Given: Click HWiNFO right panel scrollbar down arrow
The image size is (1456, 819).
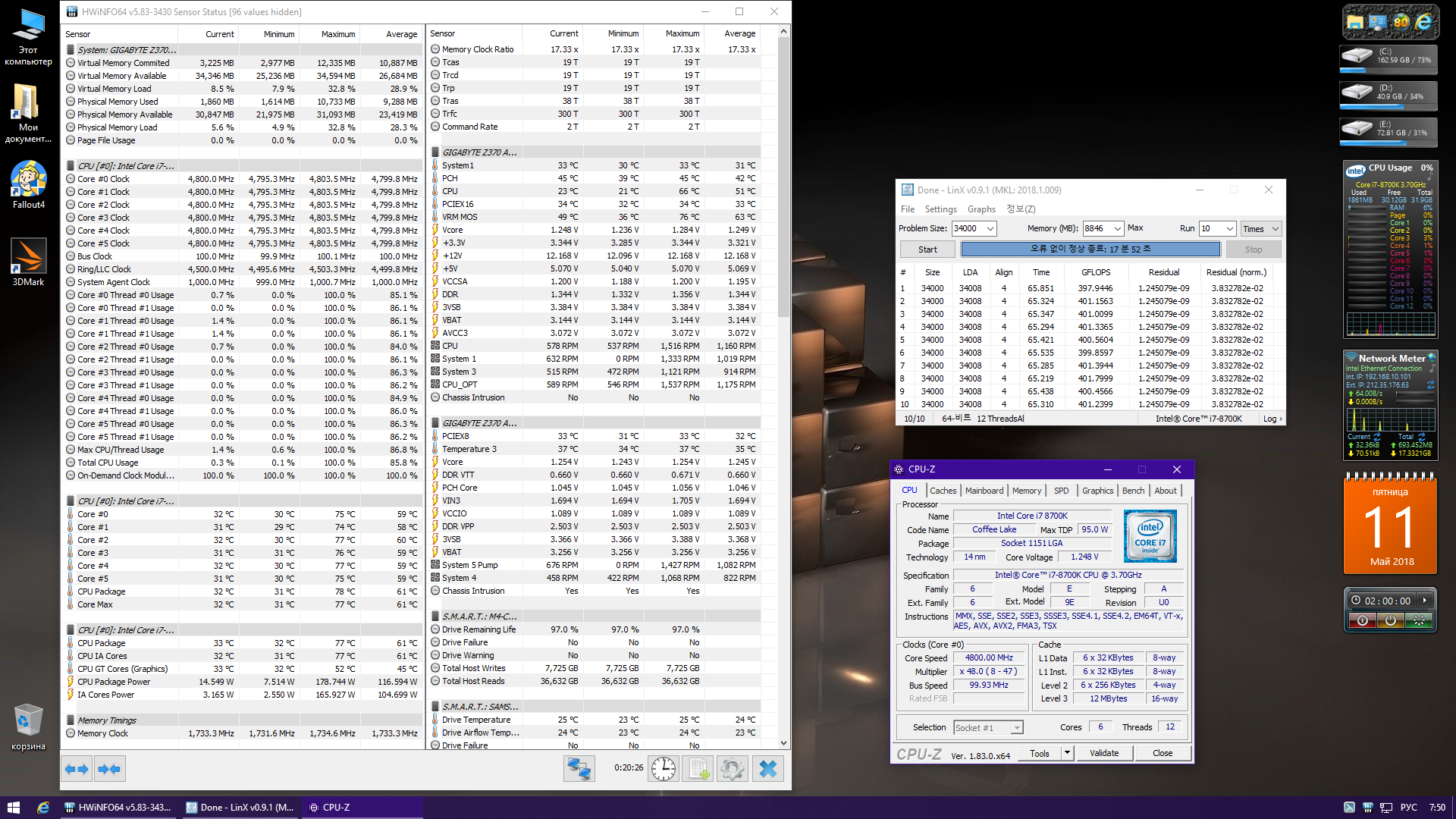Looking at the screenshot, I should (x=783, y=744).
